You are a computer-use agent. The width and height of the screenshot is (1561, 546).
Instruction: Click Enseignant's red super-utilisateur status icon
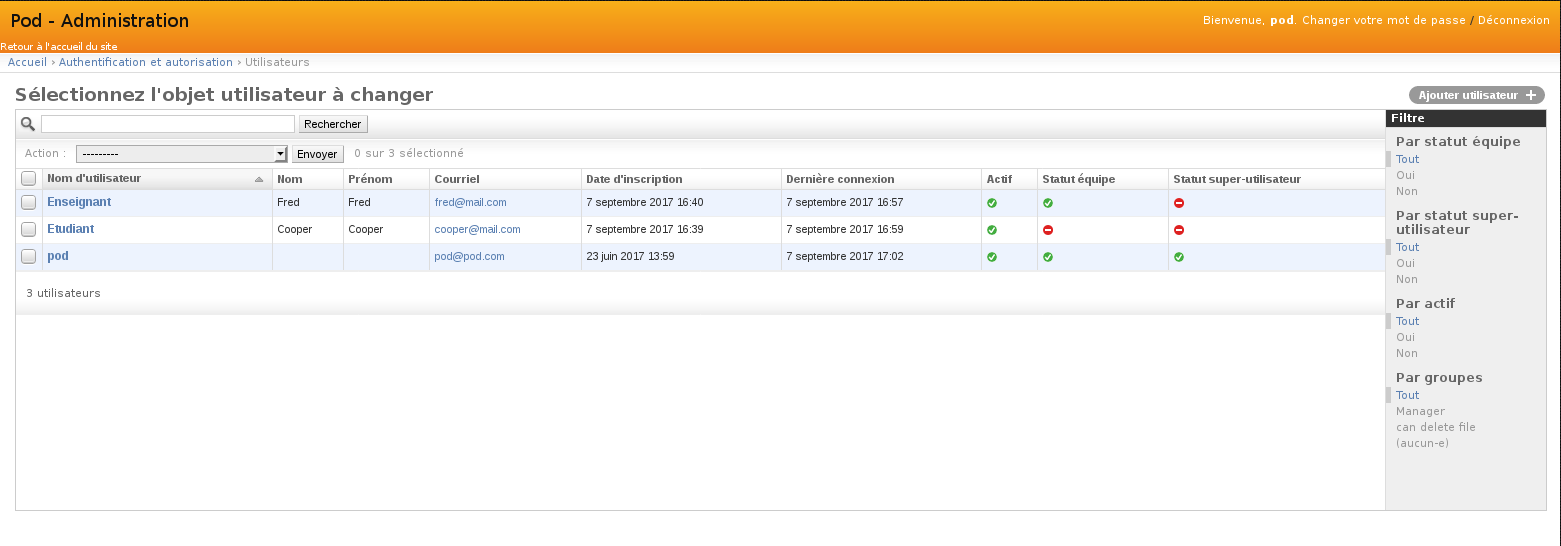coord(1179,203)
